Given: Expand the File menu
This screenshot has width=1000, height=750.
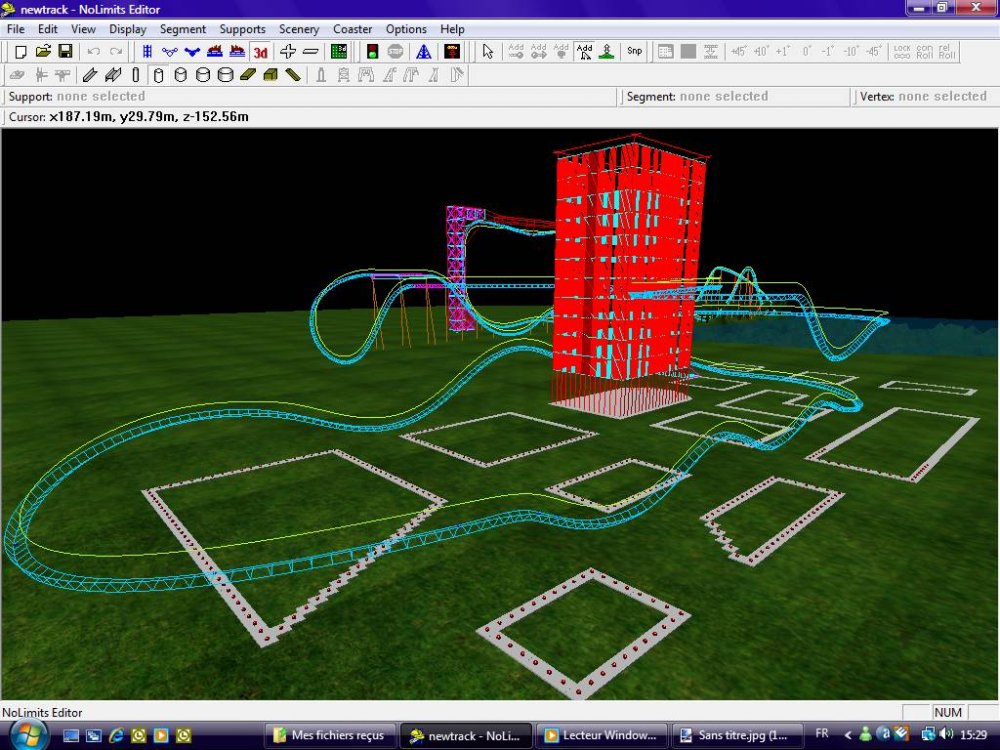Looking at the screenshot, I should [16, 29].
